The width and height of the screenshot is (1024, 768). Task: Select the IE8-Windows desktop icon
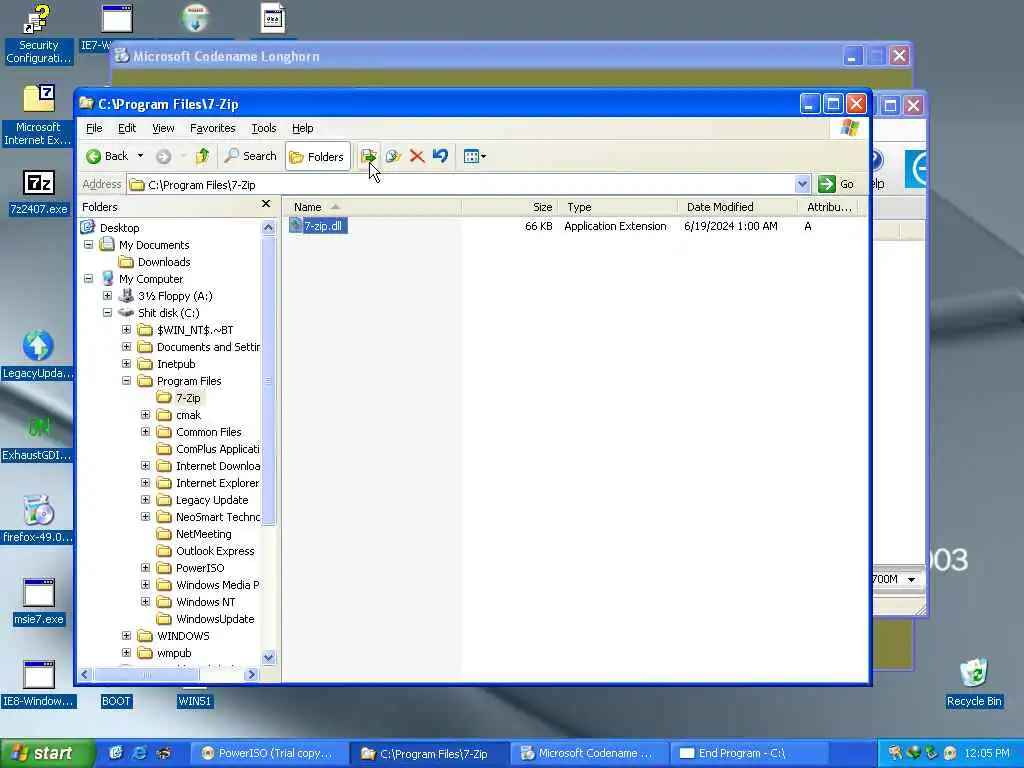tap(39, 684)
